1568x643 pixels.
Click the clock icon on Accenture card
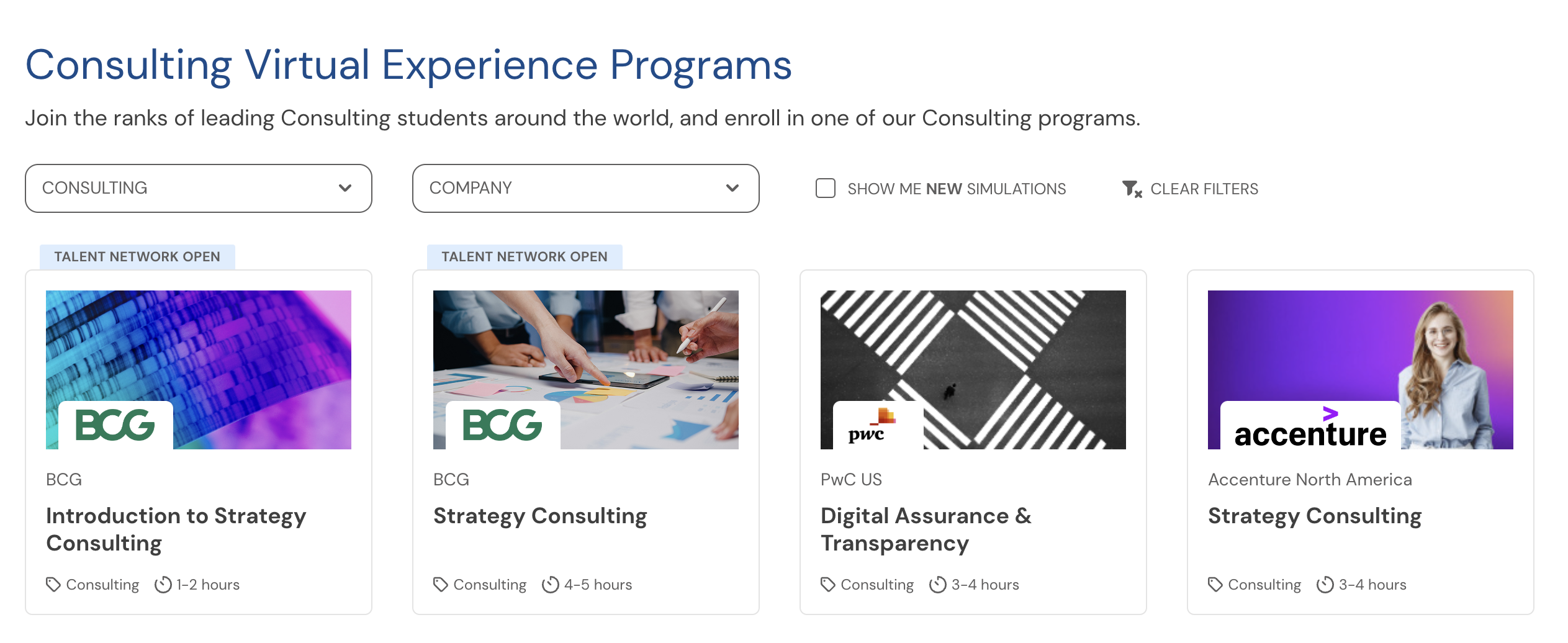pos(1325,585)
